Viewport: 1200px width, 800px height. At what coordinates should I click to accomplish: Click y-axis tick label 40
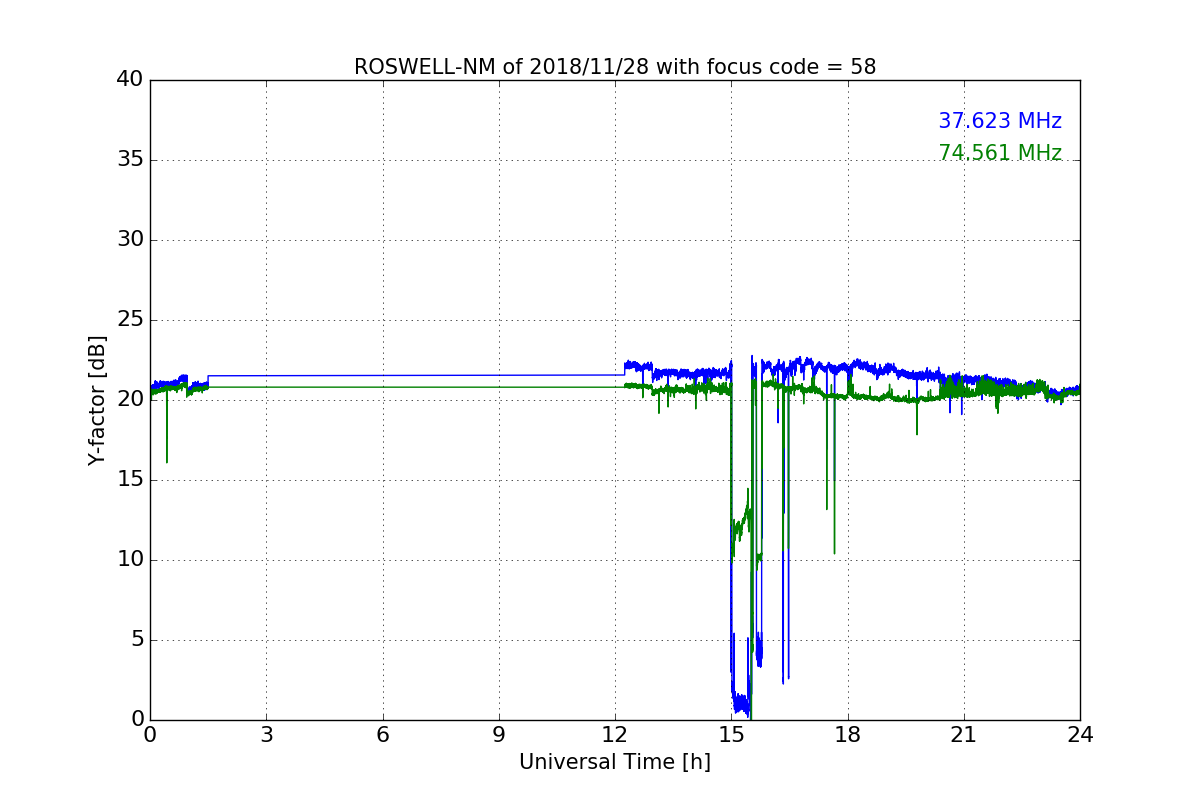[130, 80]
